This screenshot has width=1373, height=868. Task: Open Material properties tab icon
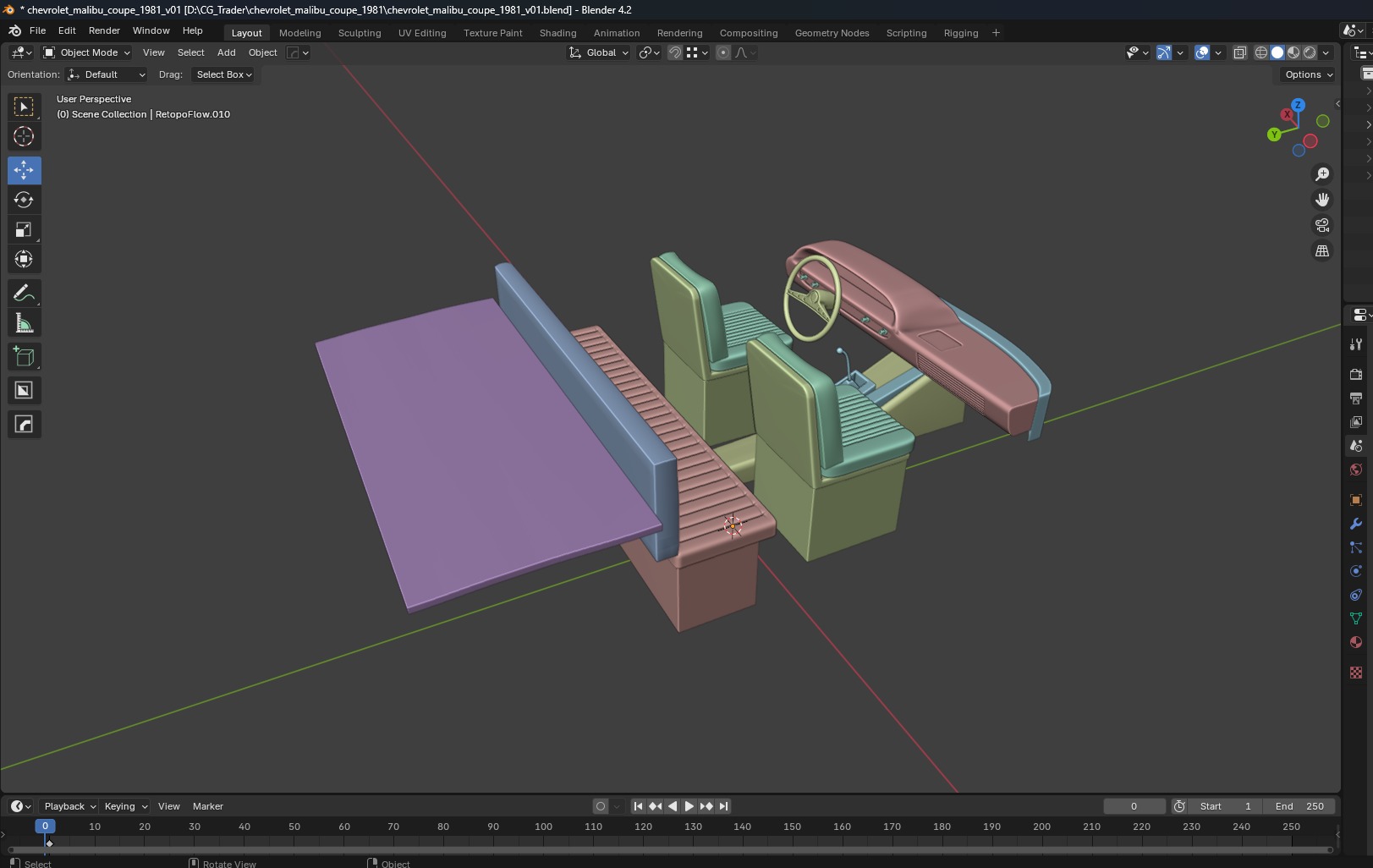coord(1356,642)
